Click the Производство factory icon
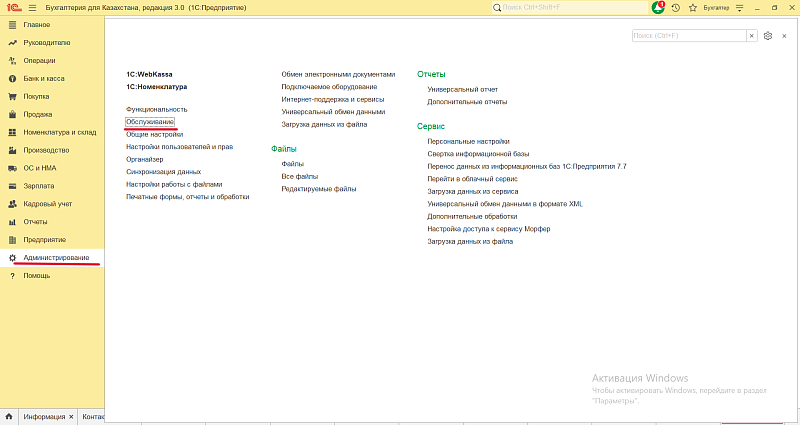The image size is (800, 425). click(x=12, y=150)
